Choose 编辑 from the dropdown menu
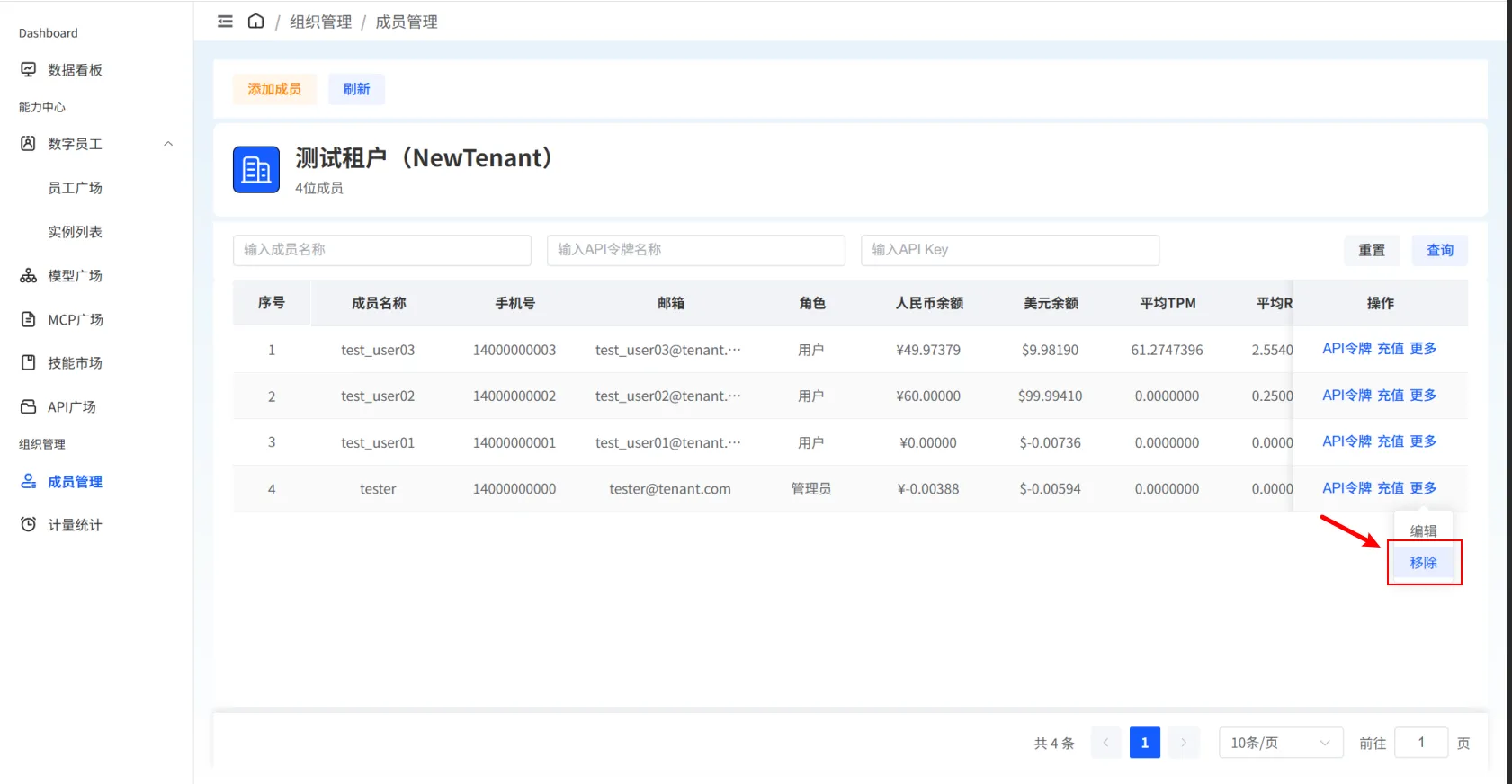The height and width of the screenshot is (784, 1512). tap(1423, 531)
